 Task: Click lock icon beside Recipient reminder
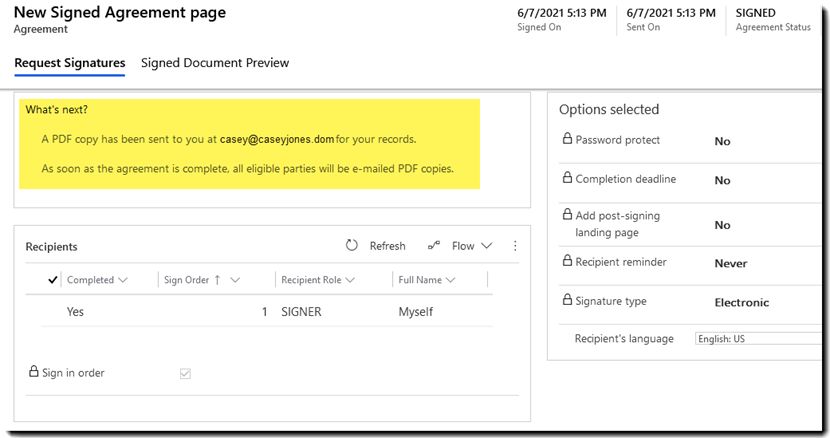[x=567, y=262]
